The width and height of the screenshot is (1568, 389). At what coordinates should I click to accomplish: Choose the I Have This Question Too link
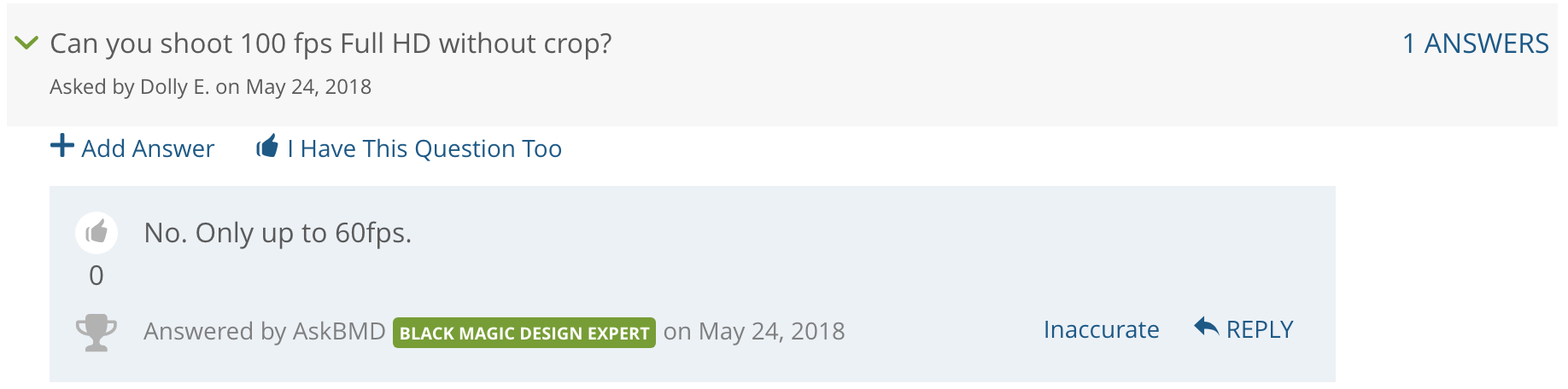[424, 148]
